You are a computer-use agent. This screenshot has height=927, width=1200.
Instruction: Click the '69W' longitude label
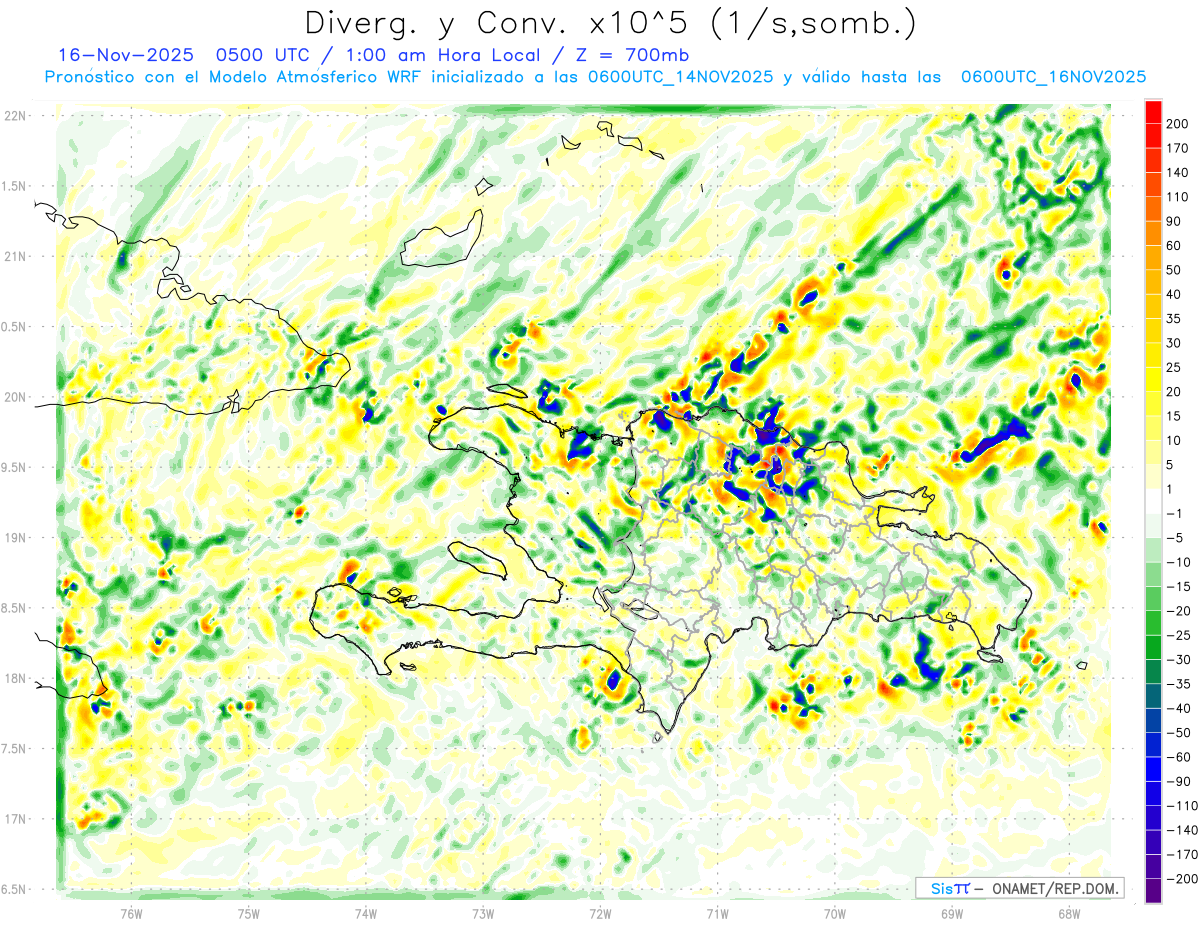coord(952,913)
